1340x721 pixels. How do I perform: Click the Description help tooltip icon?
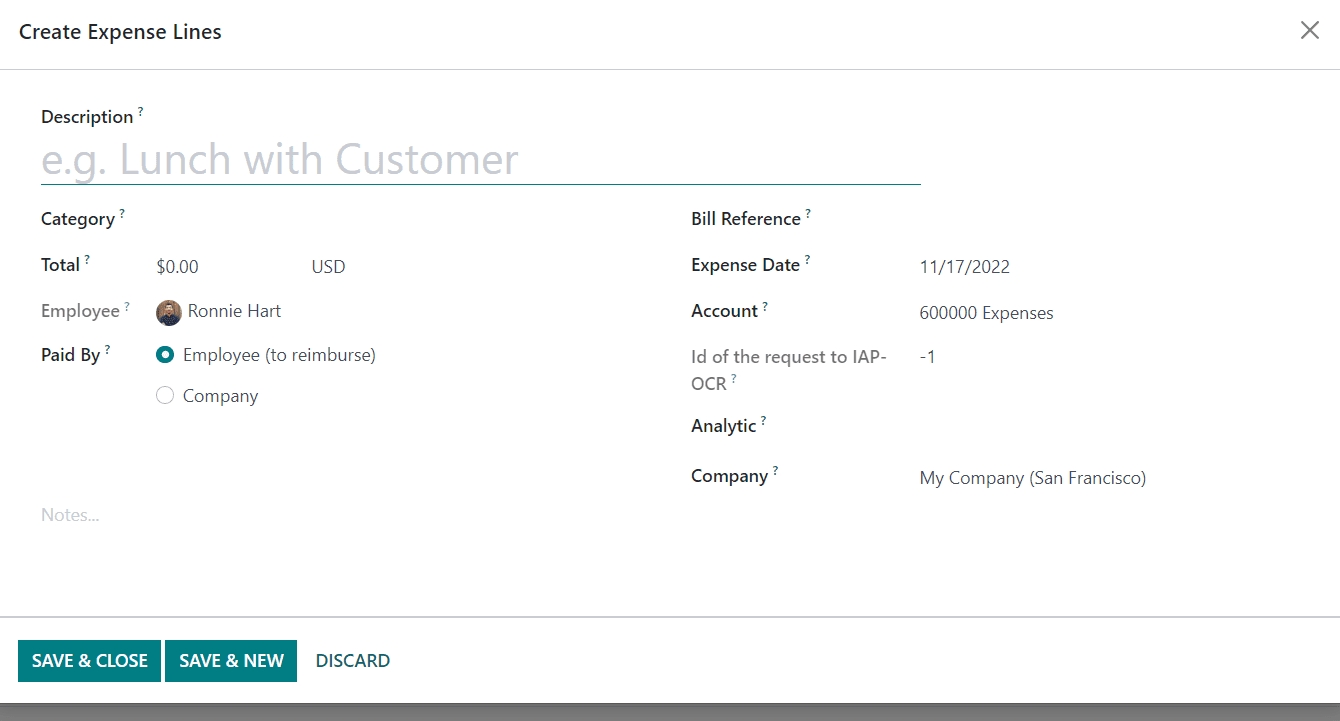coord(140,111)
